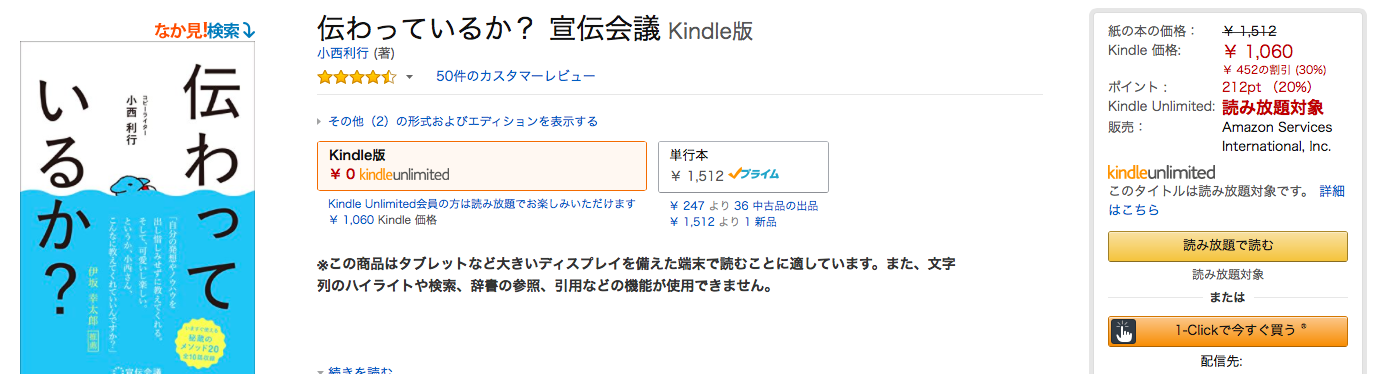Open the 50件のカスタマーレビュー link
This screenshot has height=374, width=1380.
[x=515, y=76]
